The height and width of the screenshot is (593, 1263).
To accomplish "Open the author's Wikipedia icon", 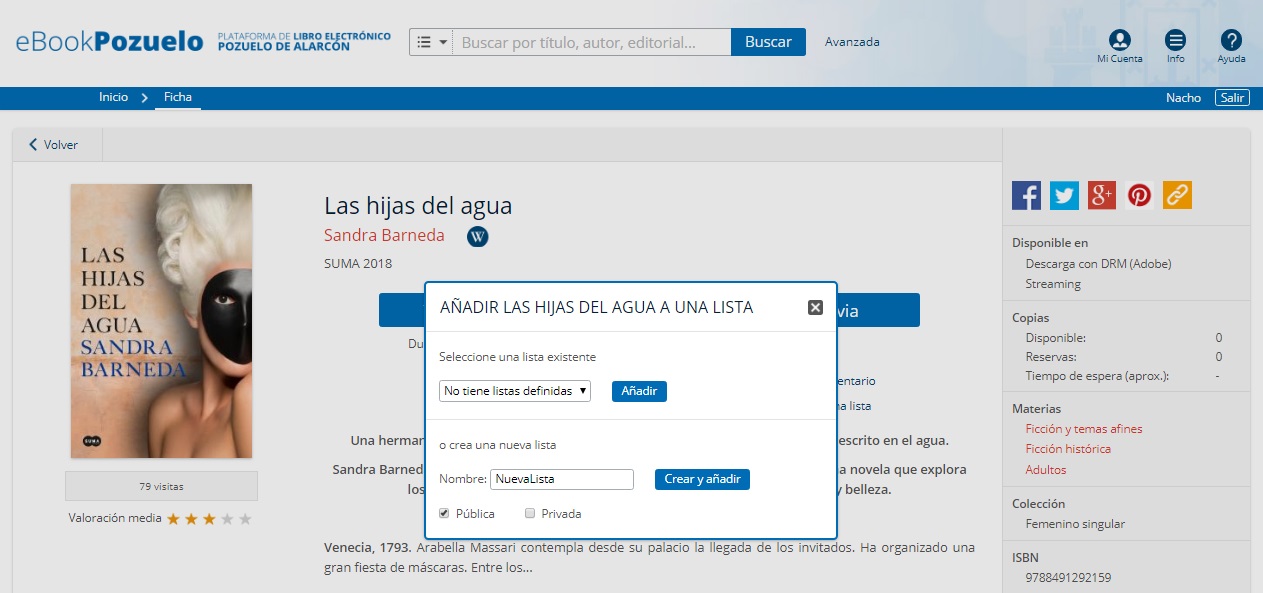I will 478,237.
